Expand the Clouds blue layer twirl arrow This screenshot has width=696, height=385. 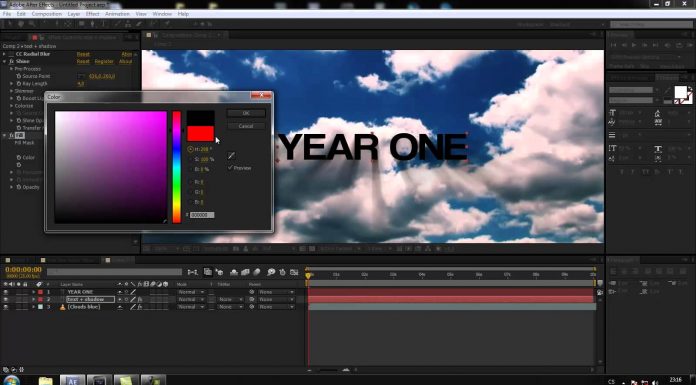tap(33, 307)
